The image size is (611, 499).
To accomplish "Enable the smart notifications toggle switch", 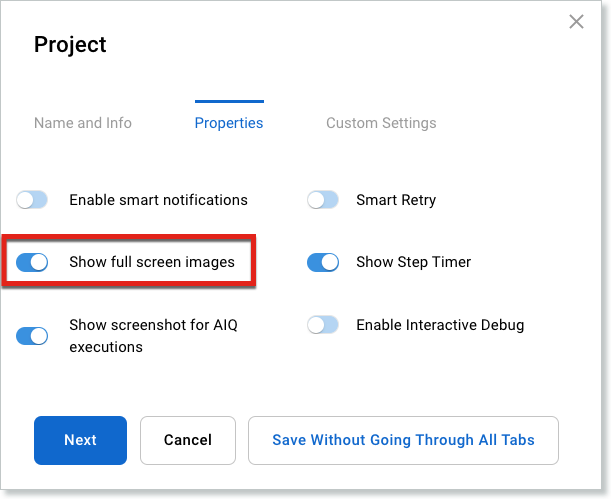I will [x=32, y=200].
